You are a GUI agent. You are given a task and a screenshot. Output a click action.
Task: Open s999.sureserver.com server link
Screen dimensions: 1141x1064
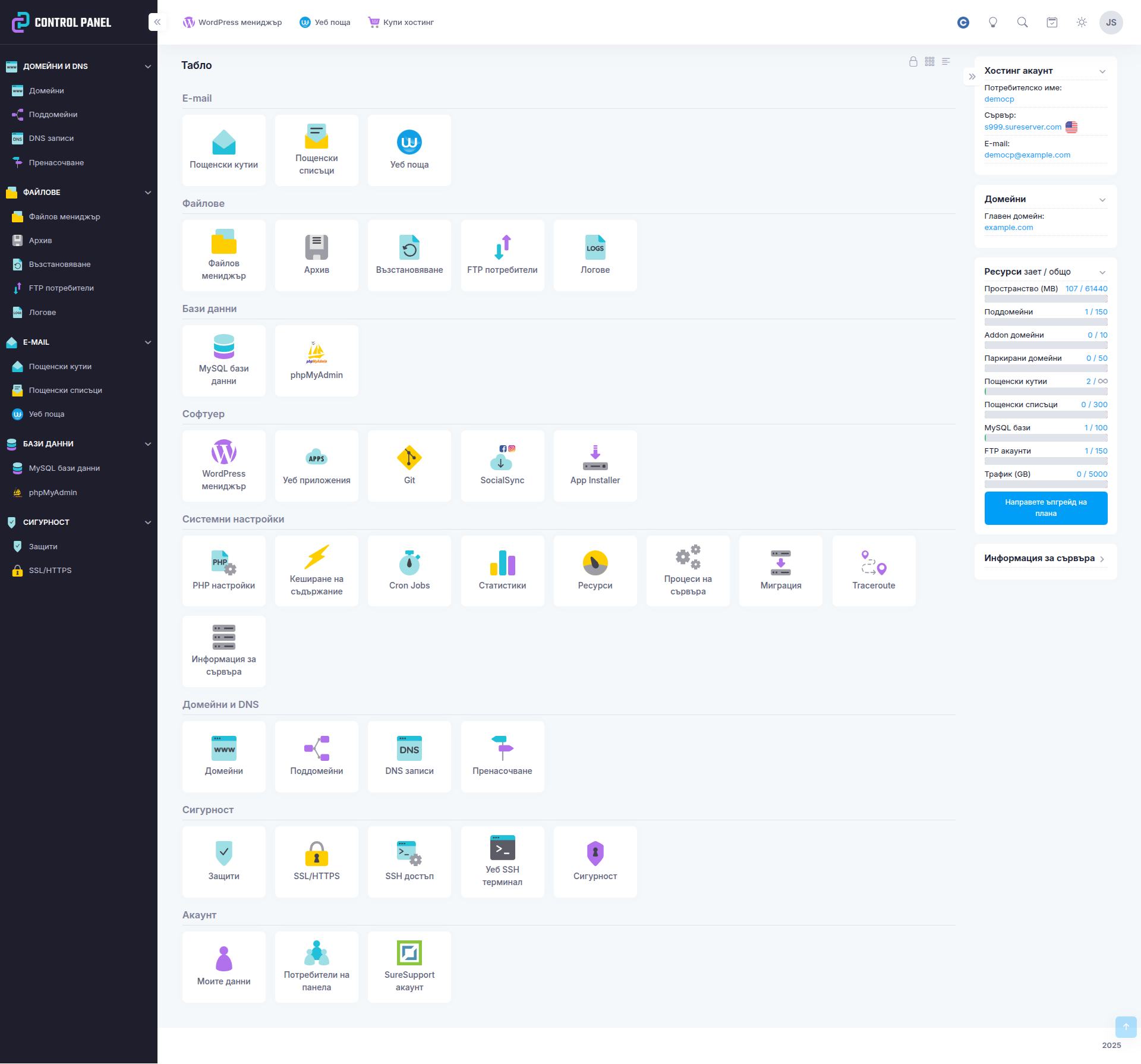1023,127
